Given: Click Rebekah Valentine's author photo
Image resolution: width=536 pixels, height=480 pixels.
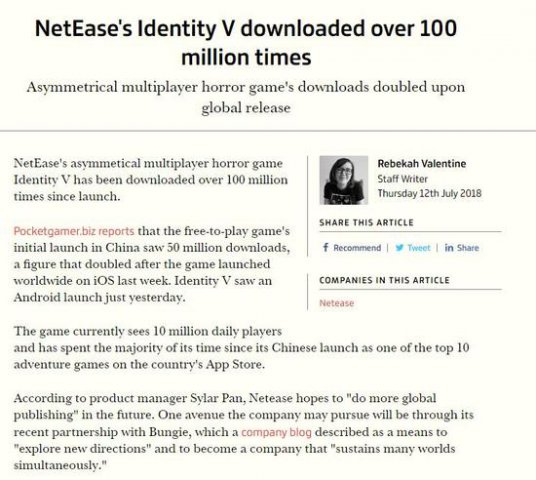Looking at the screenshot, I should click(x=344, y=180).
